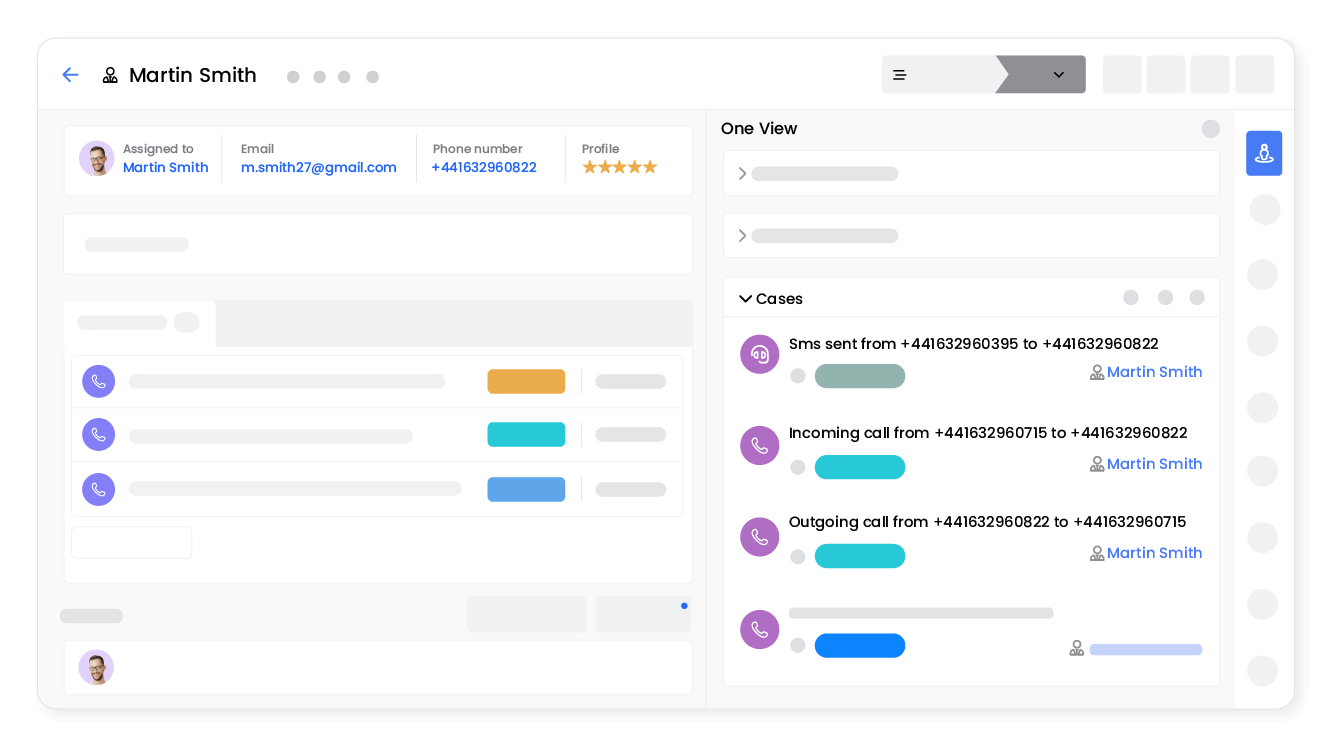Viewport: 1332px width, 747px height.
Task: Click Martin Smith link on Sms case
Action: pyautogui.click(x=1154, y=372)
